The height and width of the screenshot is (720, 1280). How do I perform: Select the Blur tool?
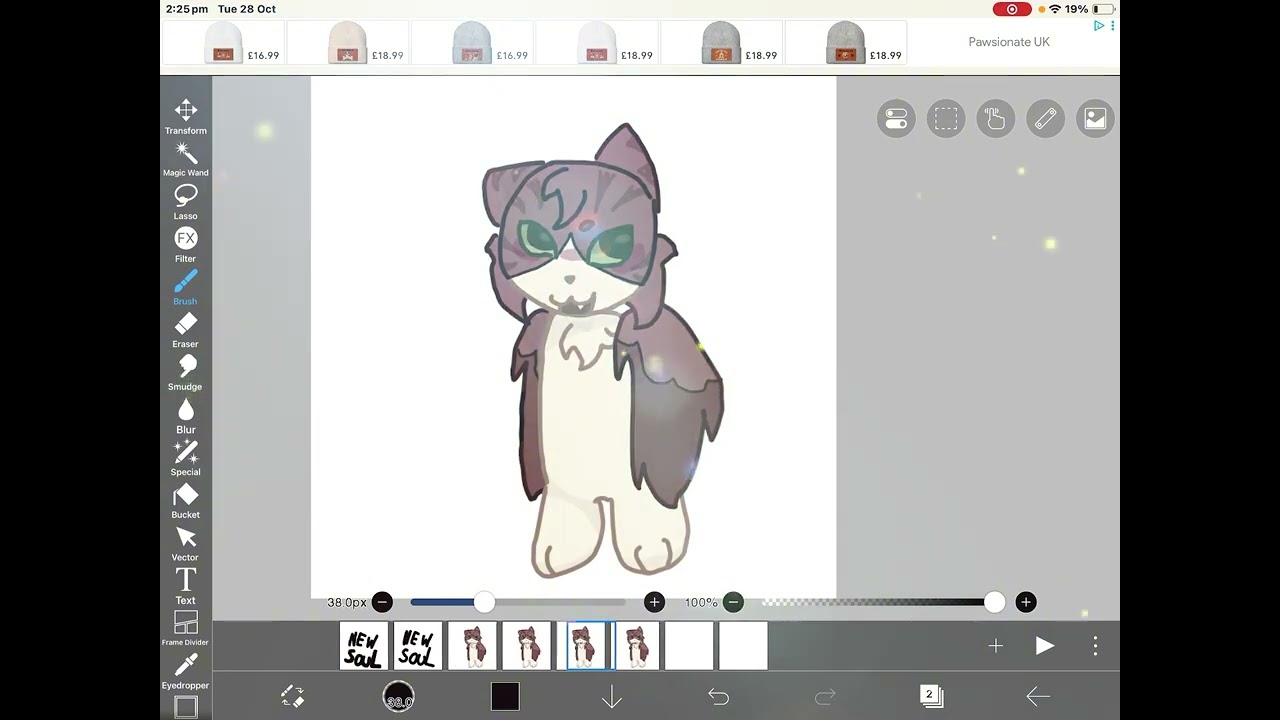[186, 416]
